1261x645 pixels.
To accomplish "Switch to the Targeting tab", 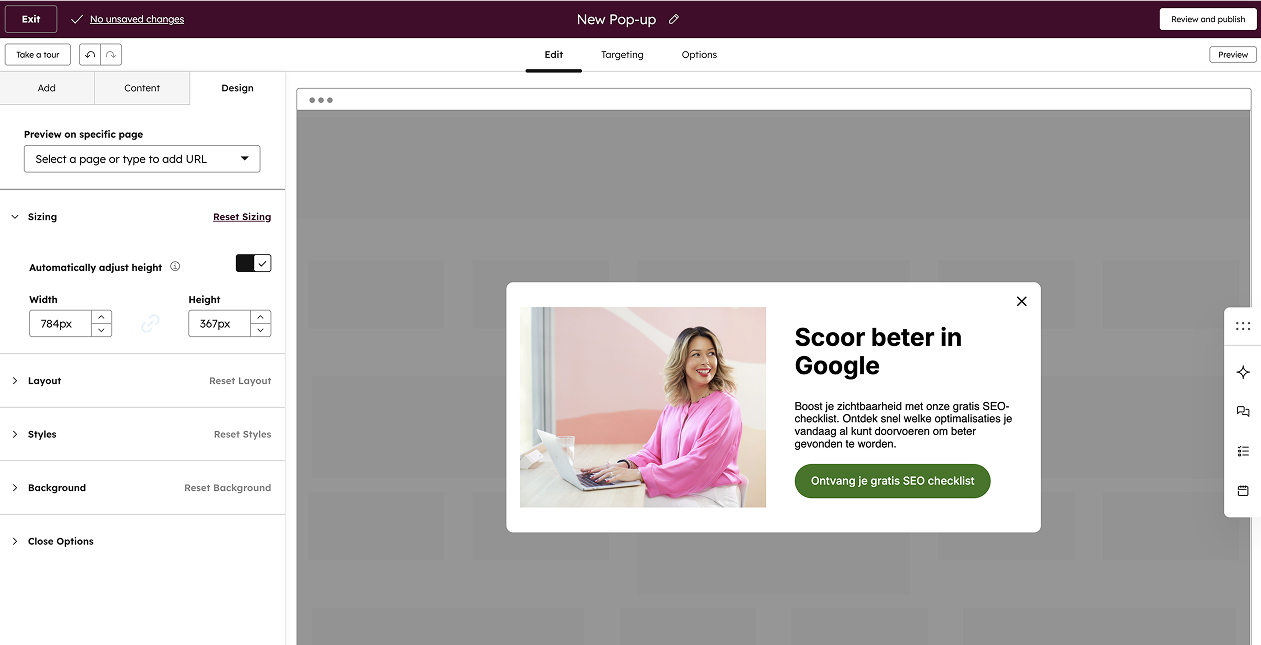I will point(622,55).
